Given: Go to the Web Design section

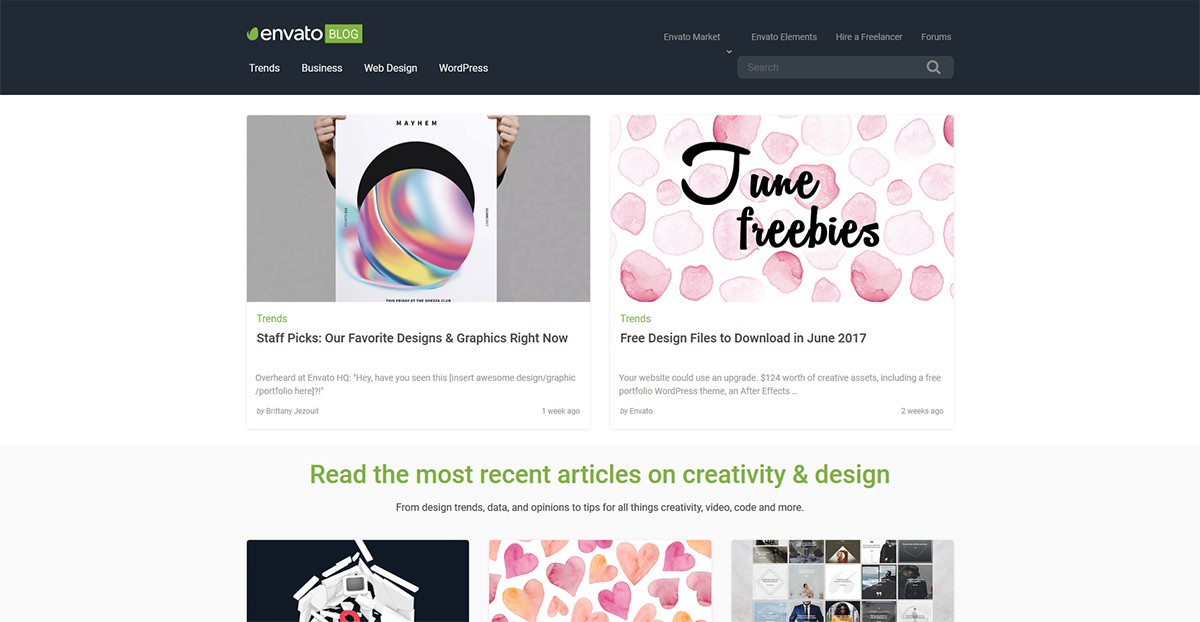Looking at the screenshot, I should point(390,68).
